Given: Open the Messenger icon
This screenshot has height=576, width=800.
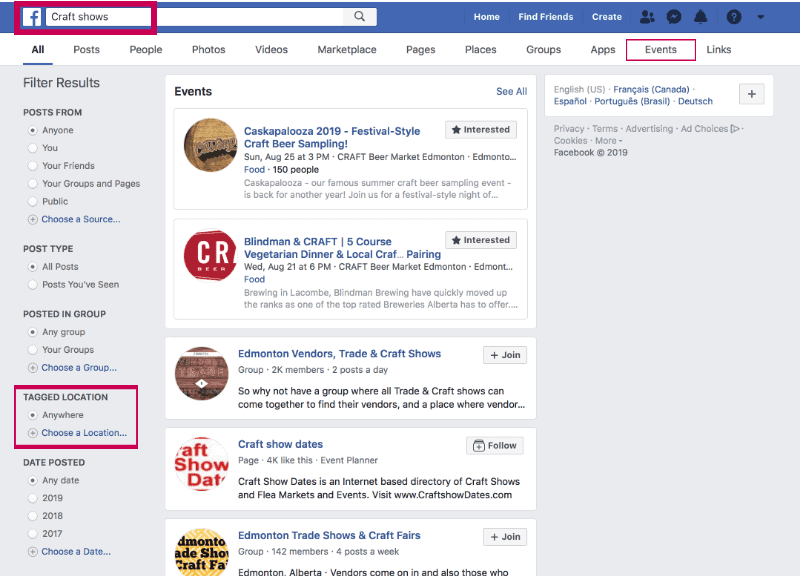Looking at the screenshot, I should (673, 17).
